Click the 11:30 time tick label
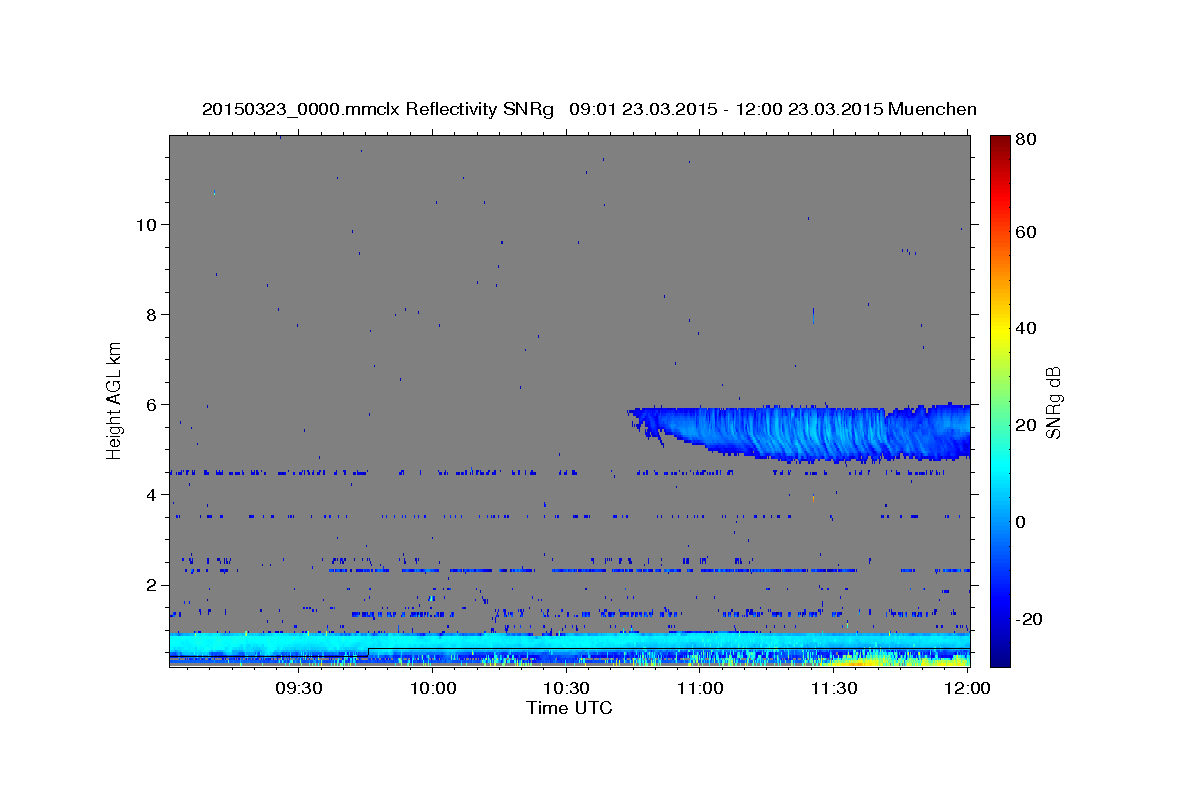 833,688
